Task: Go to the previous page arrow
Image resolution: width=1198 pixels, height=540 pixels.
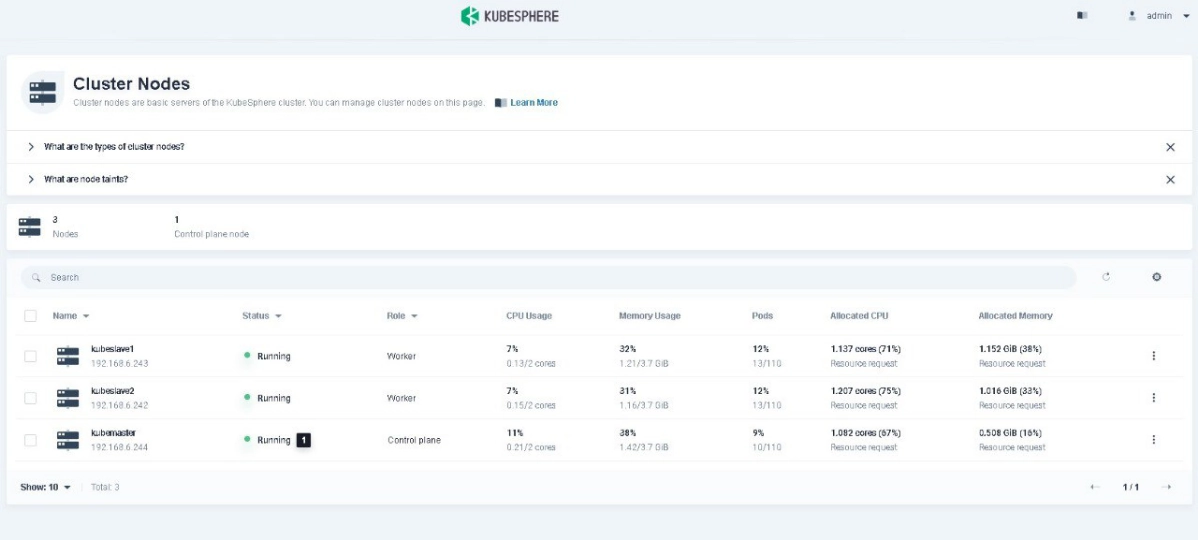Action: (1095, 487)
